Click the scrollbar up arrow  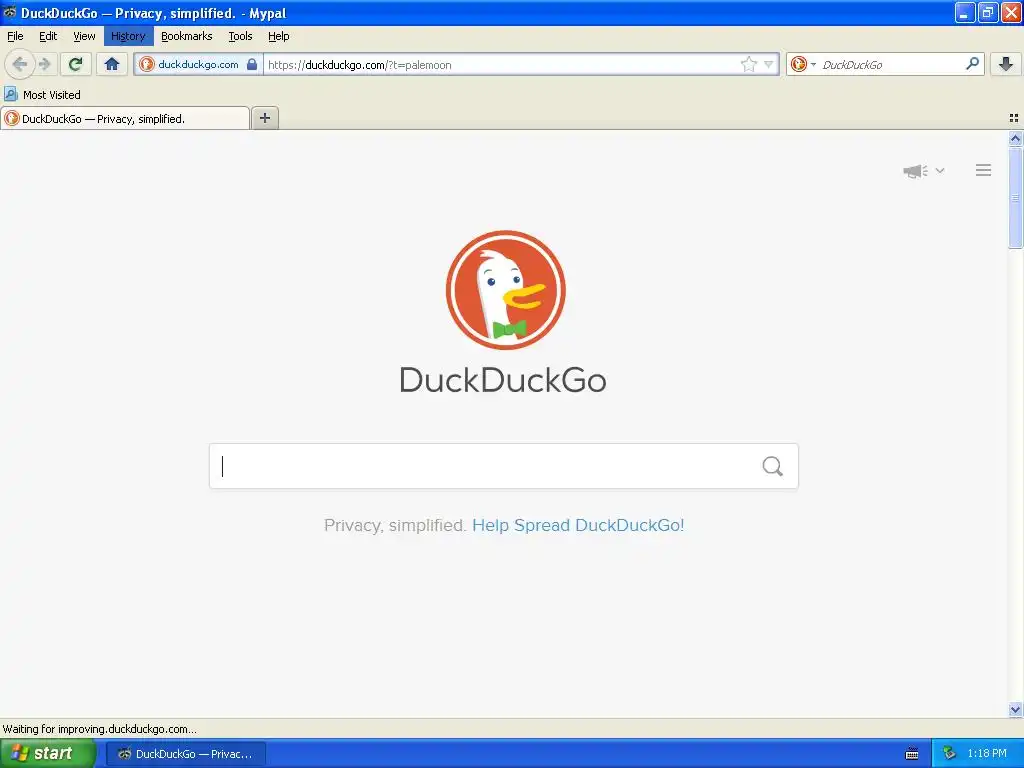1015,138
